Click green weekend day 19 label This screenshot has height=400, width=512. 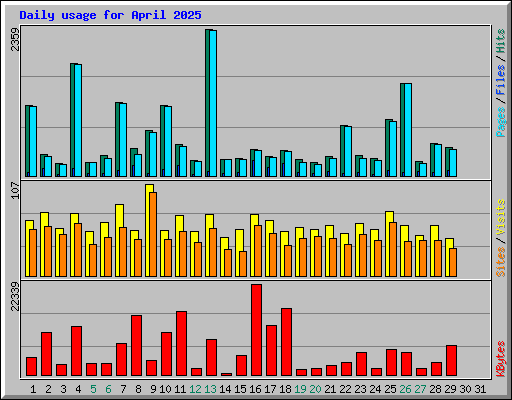click(x=300, y=389)
